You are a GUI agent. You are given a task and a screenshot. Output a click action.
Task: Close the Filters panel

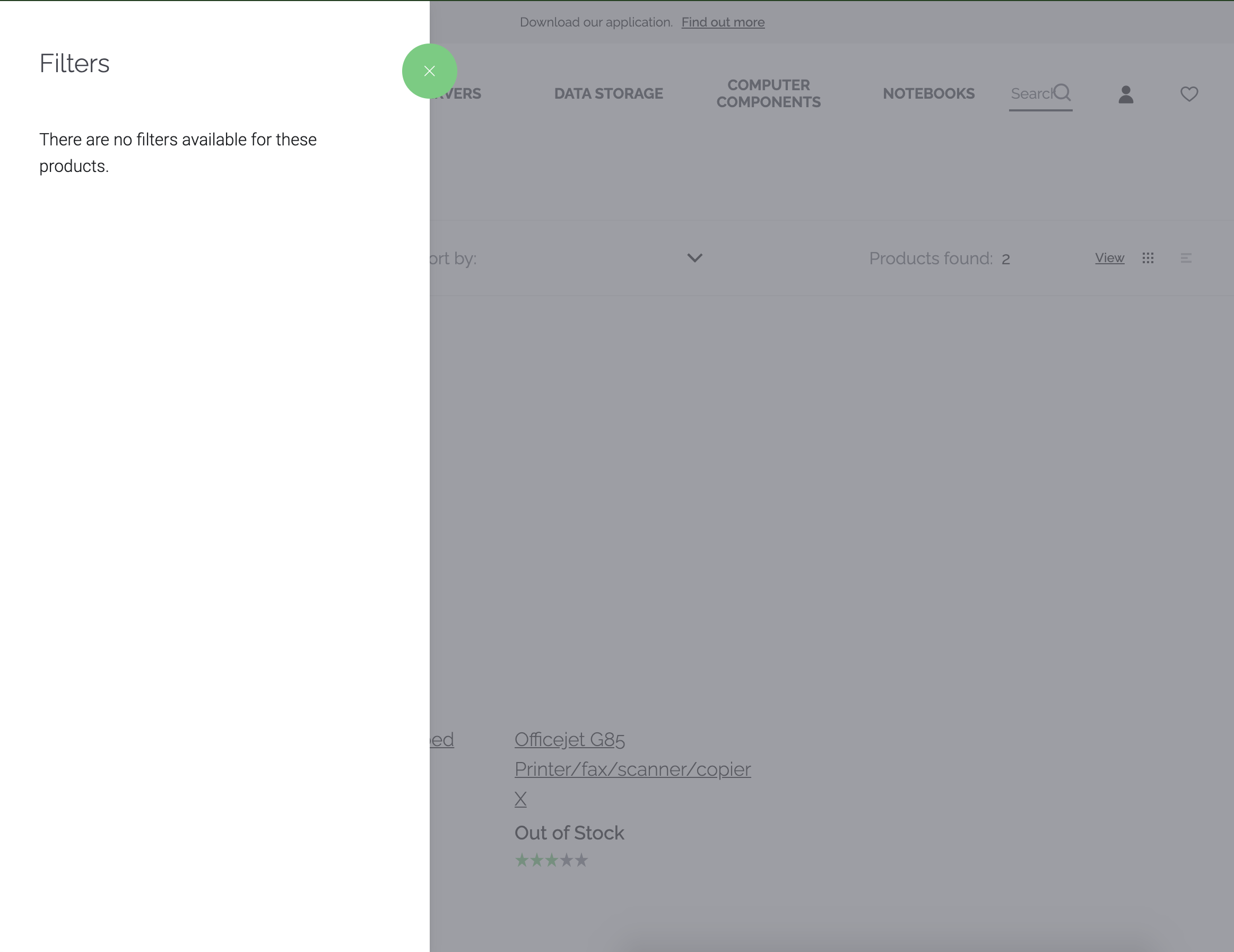click(430, 71)
